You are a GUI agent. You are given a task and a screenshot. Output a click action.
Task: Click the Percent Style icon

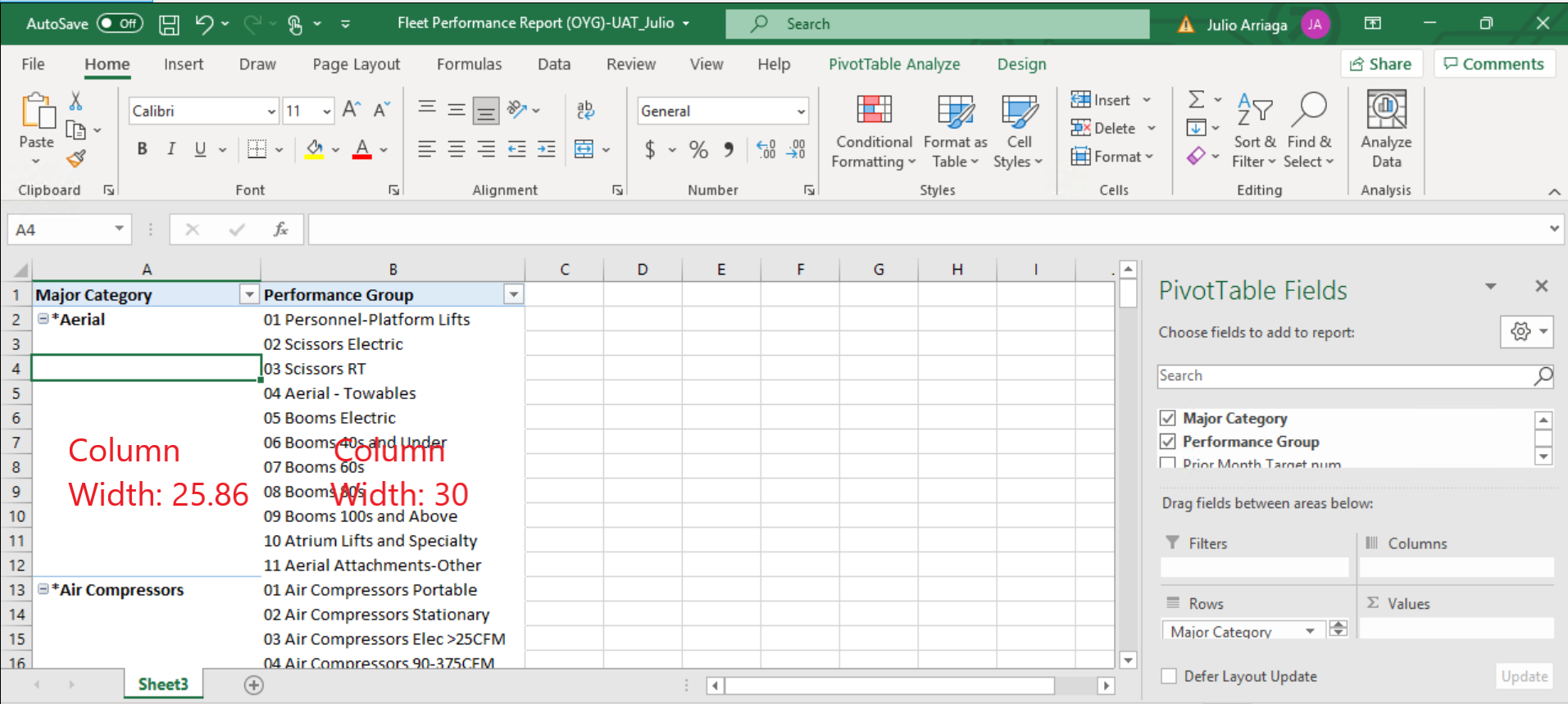pyautogui.click(x=698, y=149)
